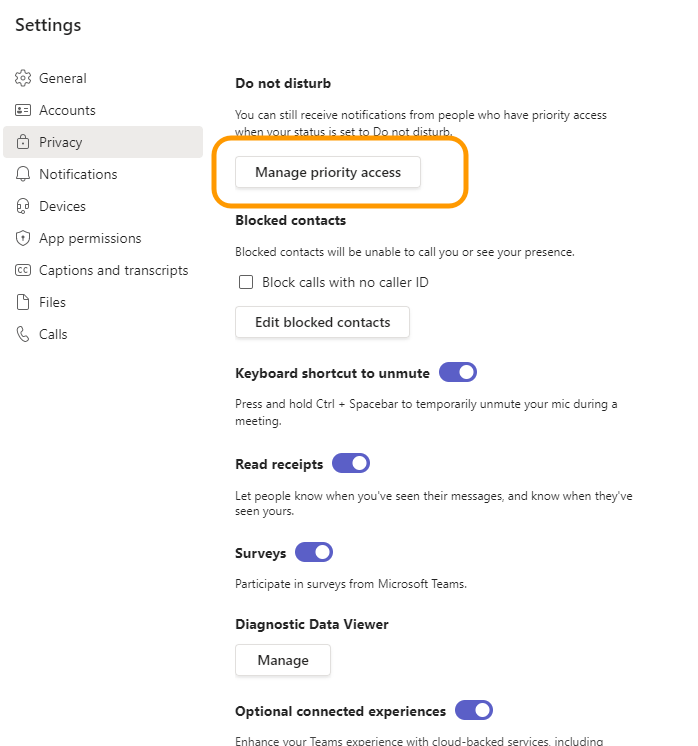Viewport: 698px width, 746px height.
Task: Click the Notifications bell icon
Action: click(x=23, y=174)
